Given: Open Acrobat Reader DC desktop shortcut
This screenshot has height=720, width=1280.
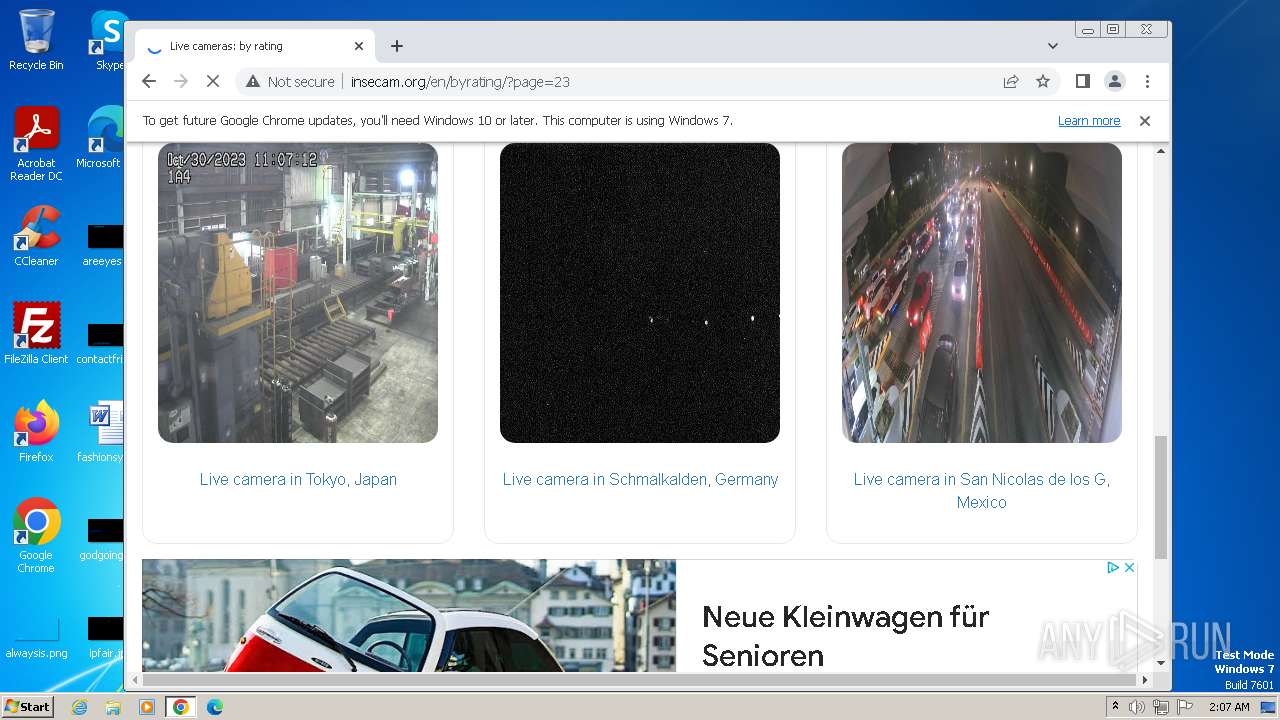Looking at the screenshot, I should [x=36, y=144].
